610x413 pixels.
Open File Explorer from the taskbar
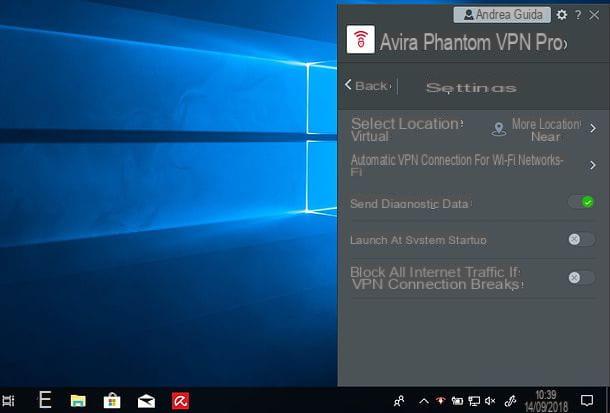click(78, 401)
